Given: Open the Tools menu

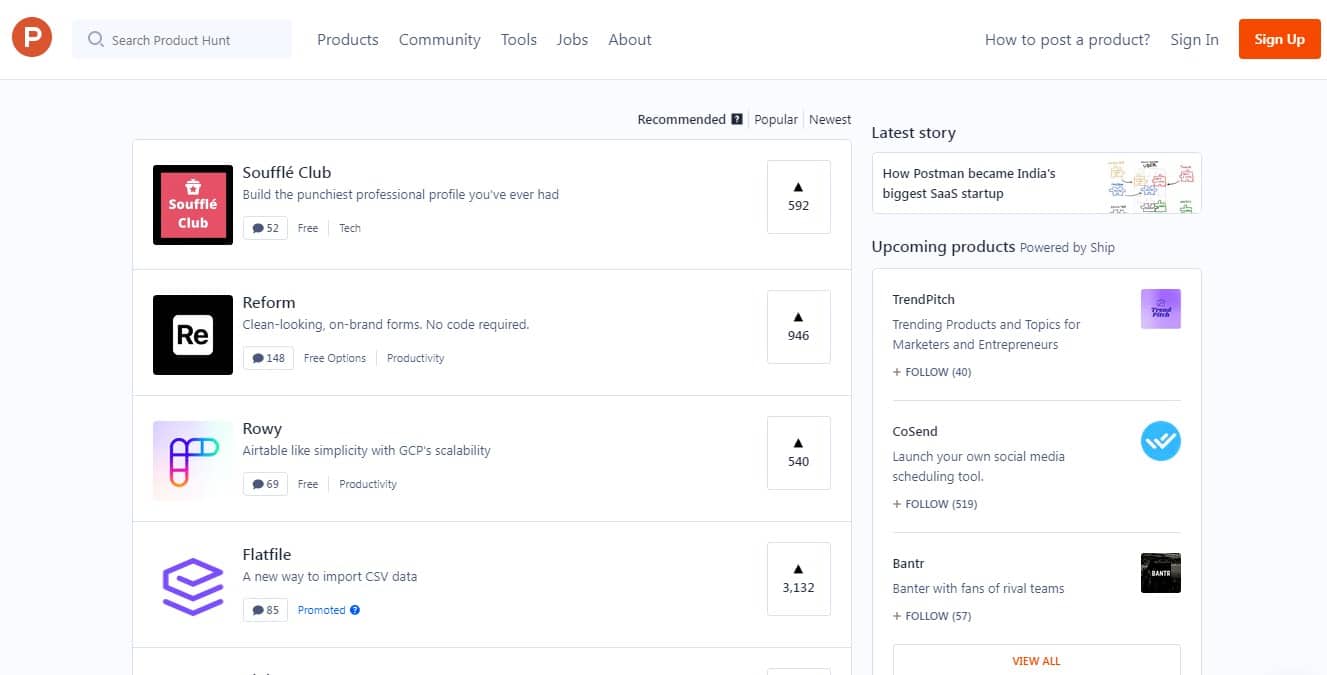Looking at the screenshot, I should (x=519, y=40).
